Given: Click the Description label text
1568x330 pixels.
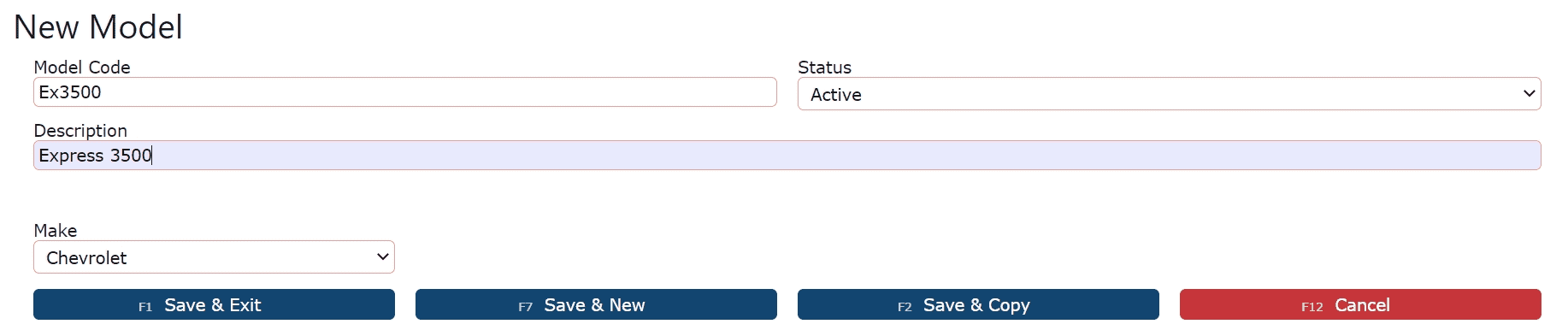Looking at the screenshot, I should (x=80, y=131).
